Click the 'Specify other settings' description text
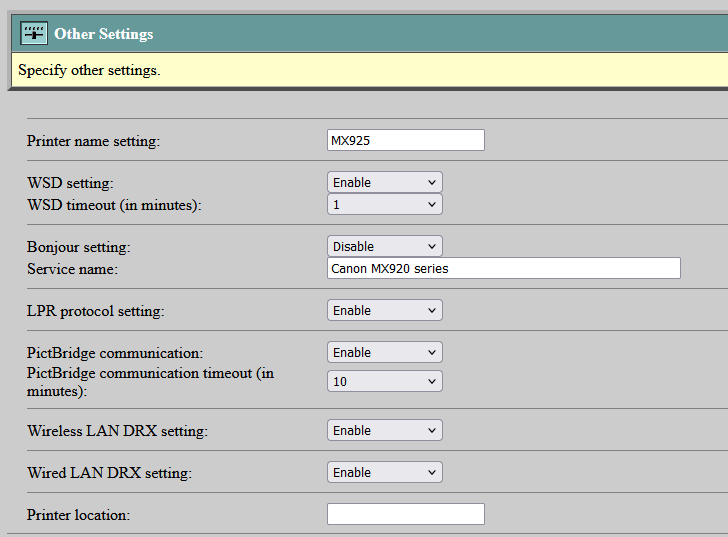 (x=89, y=71)
